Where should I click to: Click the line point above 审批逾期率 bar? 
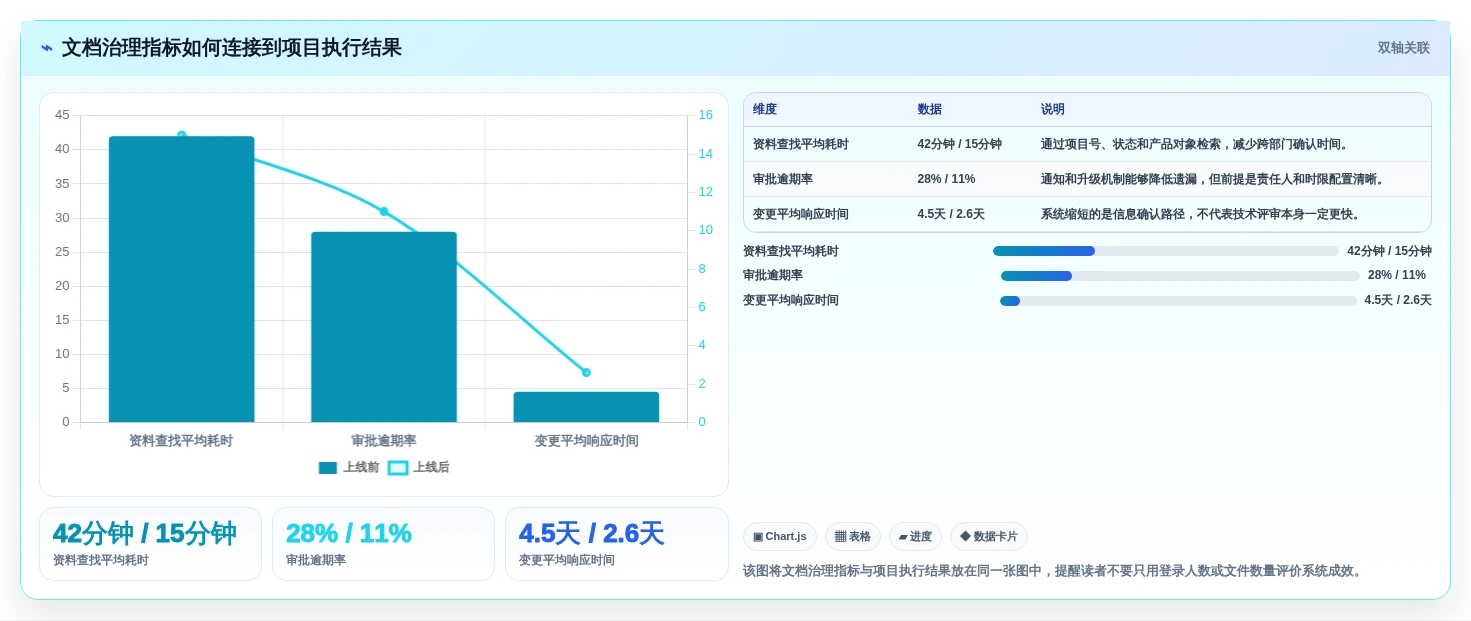pyautogui.click(x=384, y=211)
